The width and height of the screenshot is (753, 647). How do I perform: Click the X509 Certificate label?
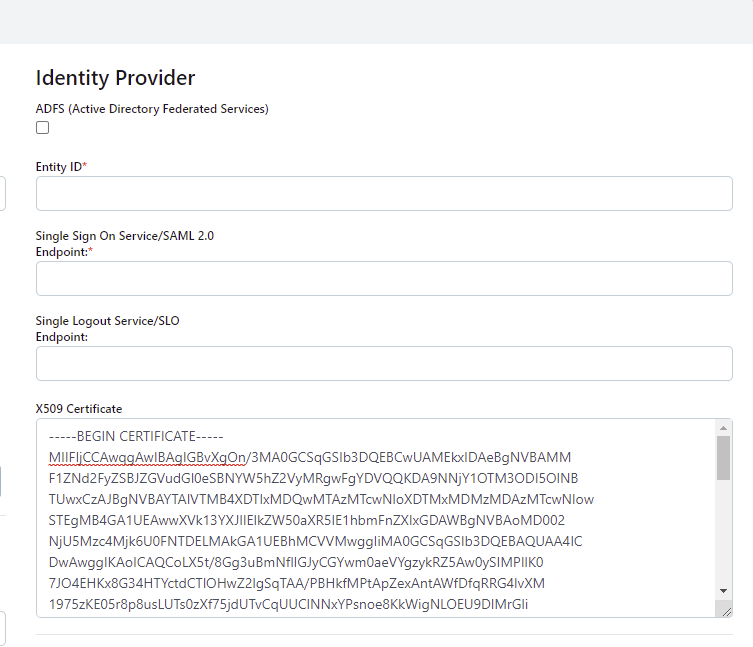tap(79, 409)
